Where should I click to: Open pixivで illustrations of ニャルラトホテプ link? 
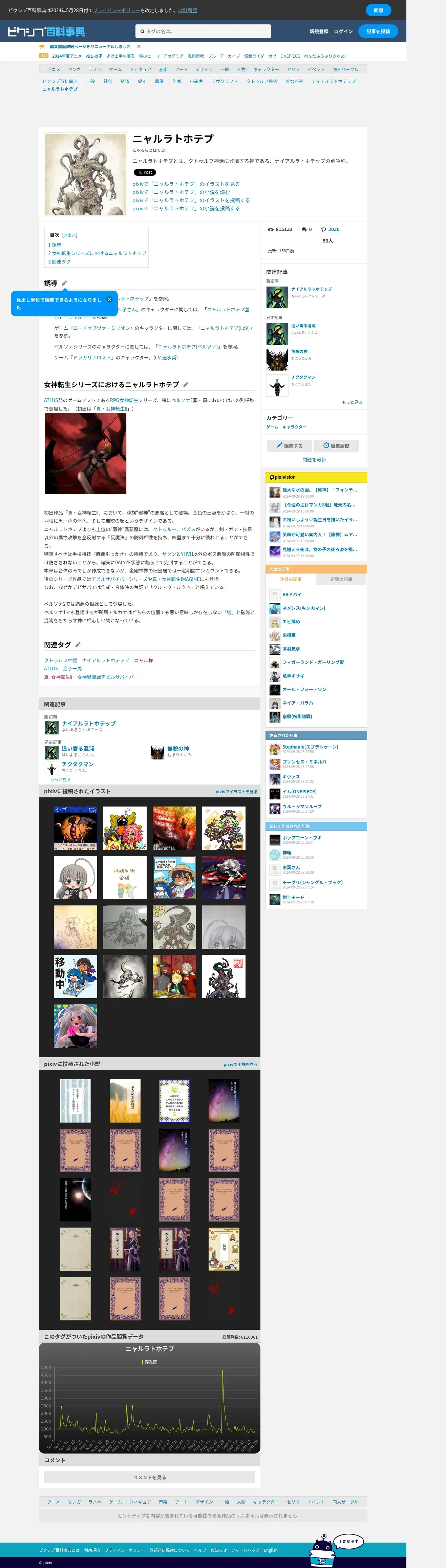[186, 184]
